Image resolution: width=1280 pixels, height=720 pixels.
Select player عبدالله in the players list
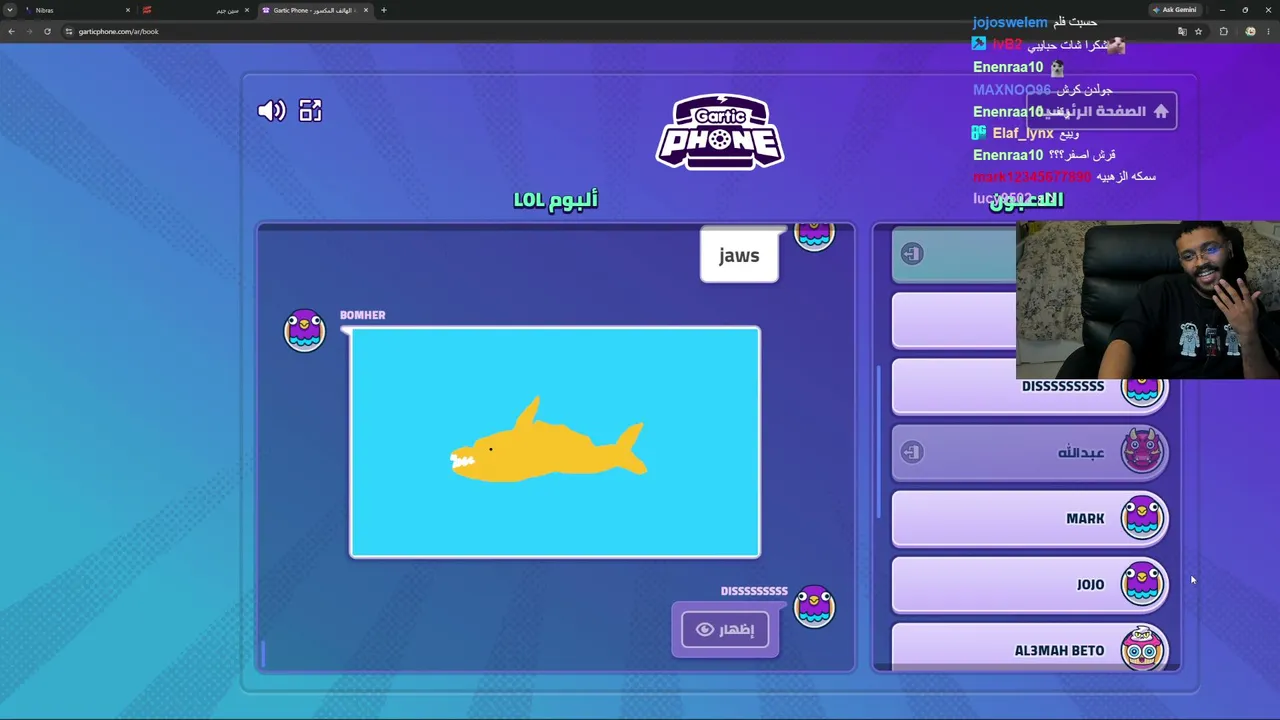(1030, 452)
